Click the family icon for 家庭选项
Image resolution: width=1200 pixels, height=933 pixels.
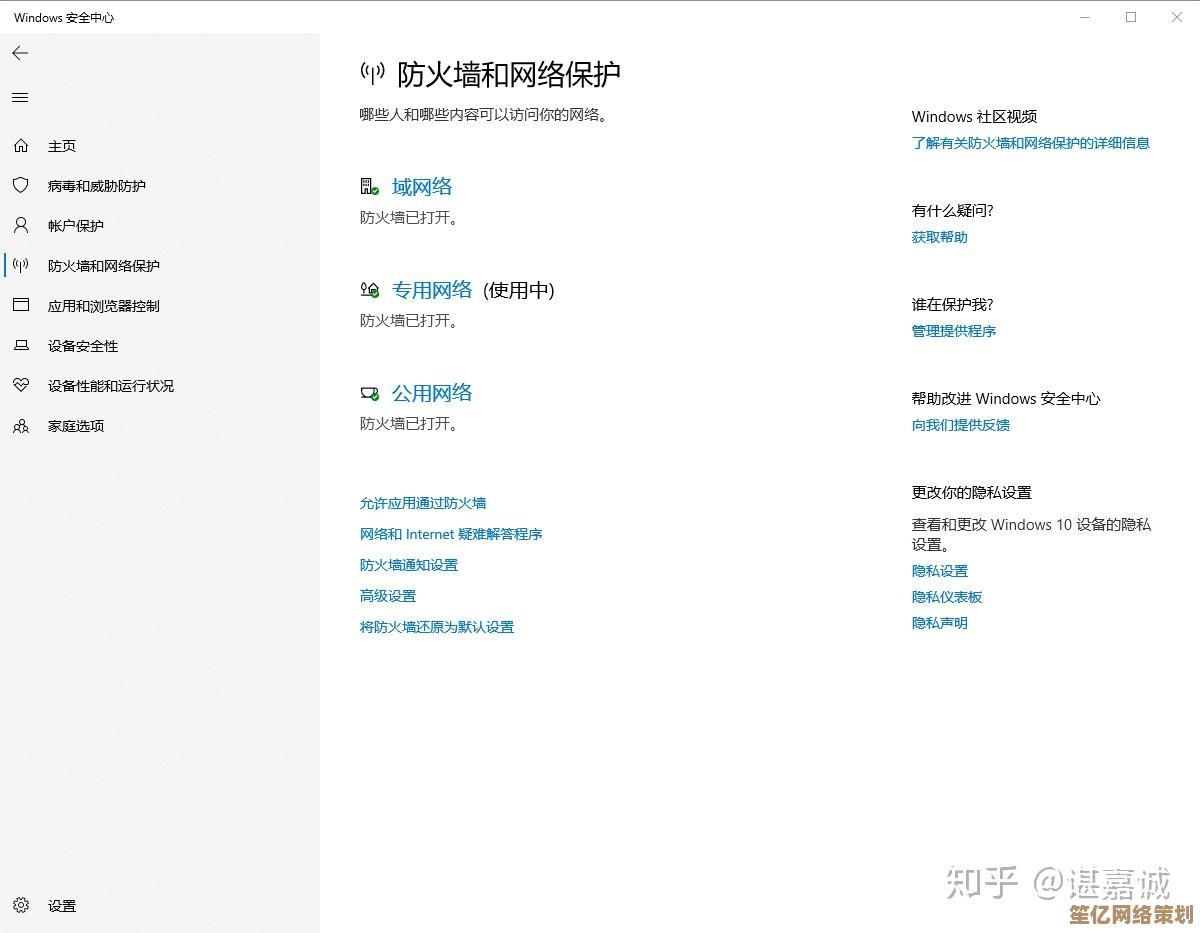tap(21, 426)
